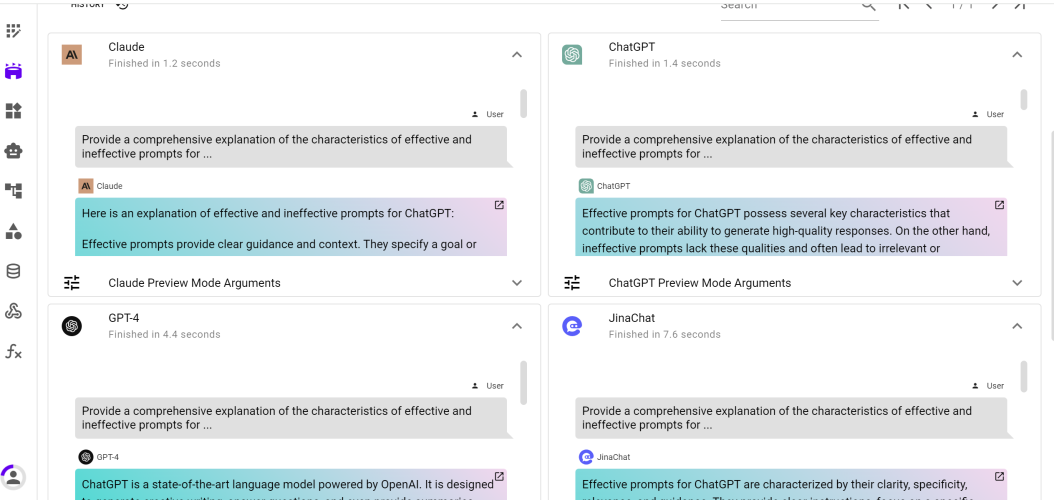Click the 'JinaChat' card title
This screenshot has width=1054, height=500.
pos(632,318)
